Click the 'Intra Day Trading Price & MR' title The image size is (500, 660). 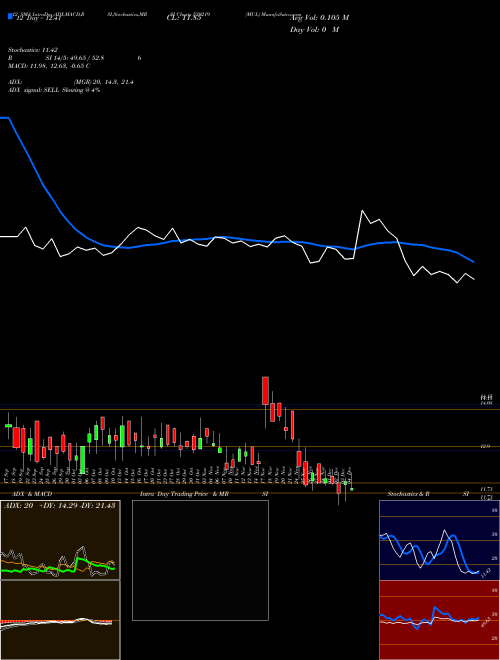click(184, 494)
